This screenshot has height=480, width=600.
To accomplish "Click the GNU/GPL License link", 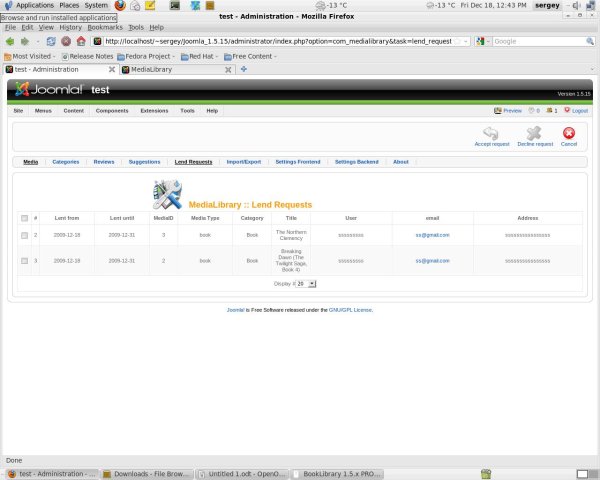I will click(x=350, y=310).
